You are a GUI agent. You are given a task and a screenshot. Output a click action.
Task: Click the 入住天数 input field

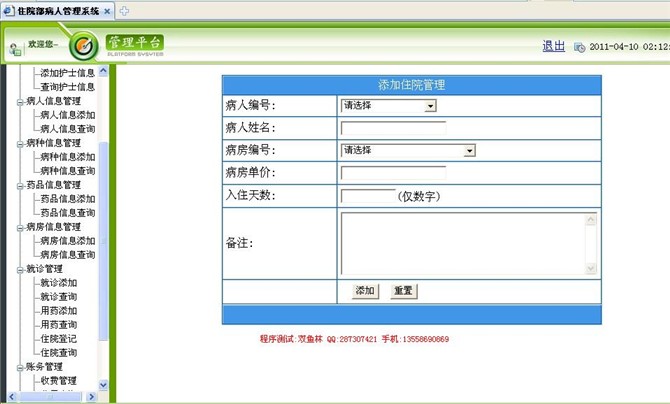(368, 196)
